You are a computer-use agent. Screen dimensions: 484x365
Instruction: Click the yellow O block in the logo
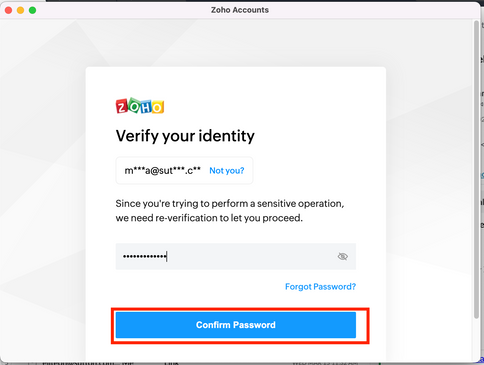click(158, 107)
